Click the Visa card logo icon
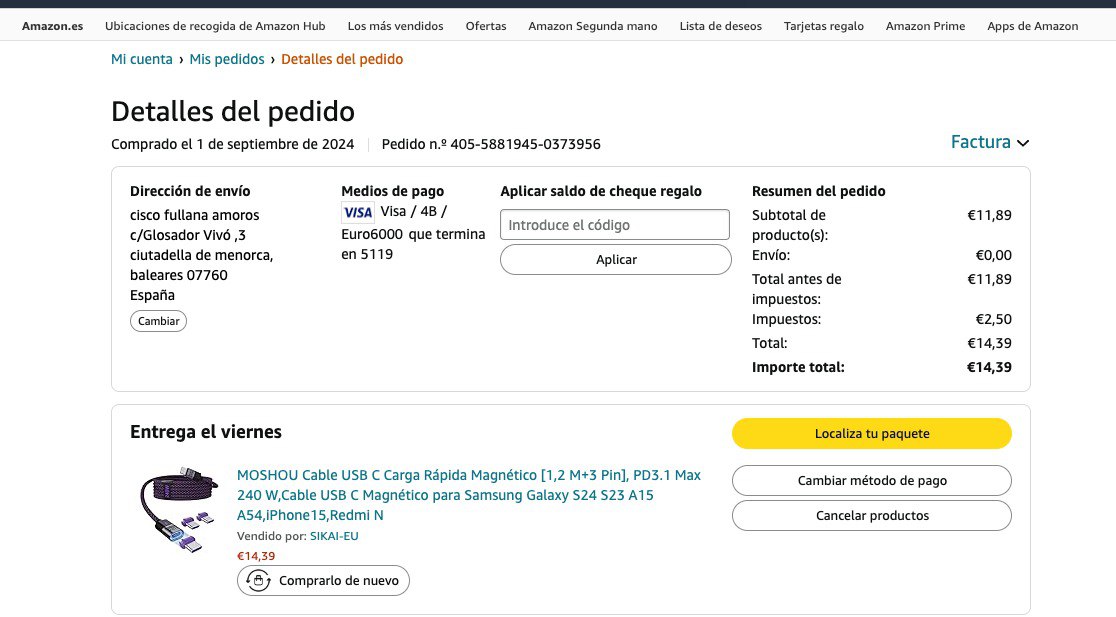The image size is (1116, 617). (357, 212)
